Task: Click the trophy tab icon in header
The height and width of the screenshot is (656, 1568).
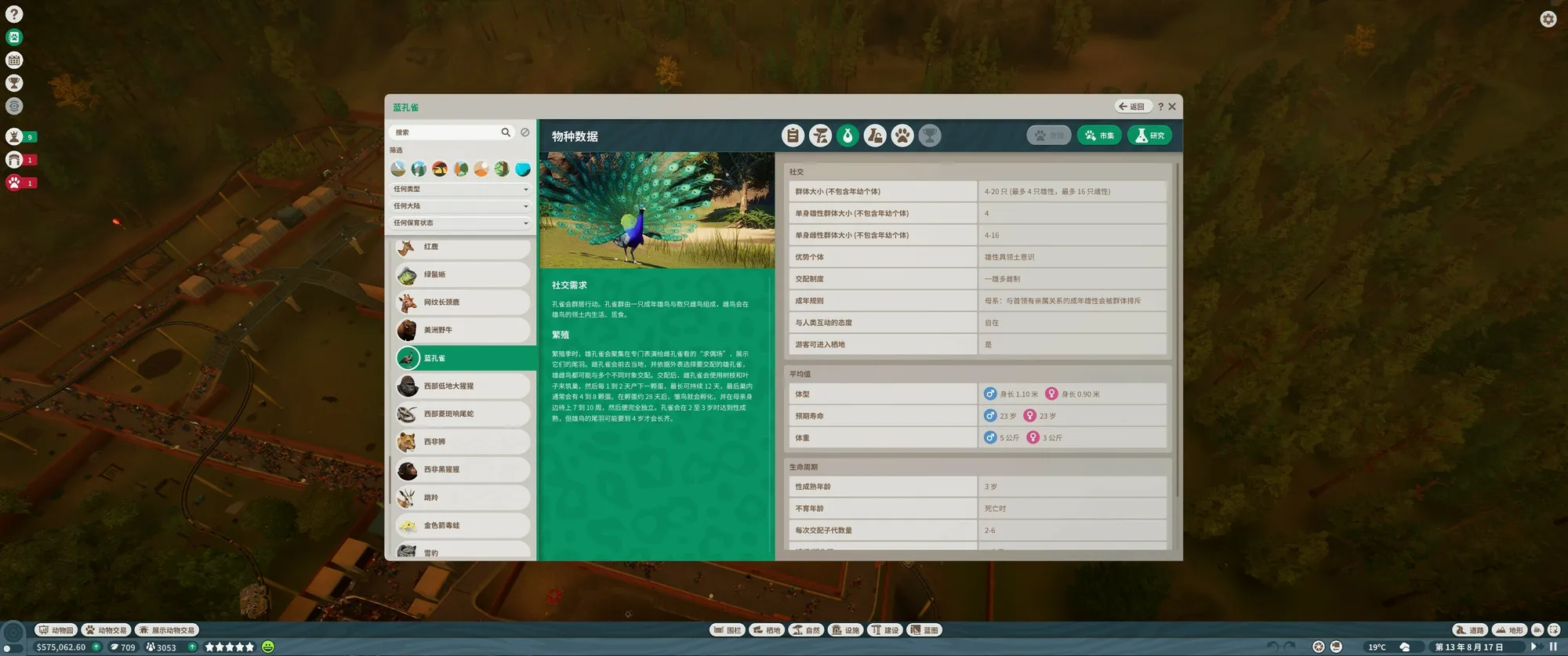Action: pos(929,136)
